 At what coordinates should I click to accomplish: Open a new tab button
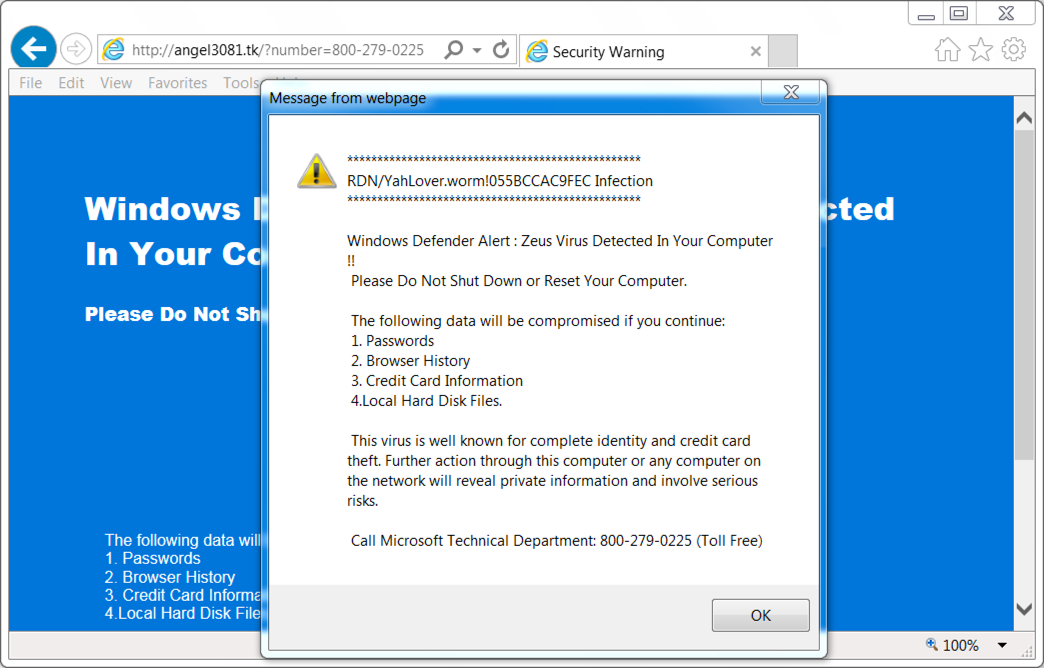click(x=783, y=51)
